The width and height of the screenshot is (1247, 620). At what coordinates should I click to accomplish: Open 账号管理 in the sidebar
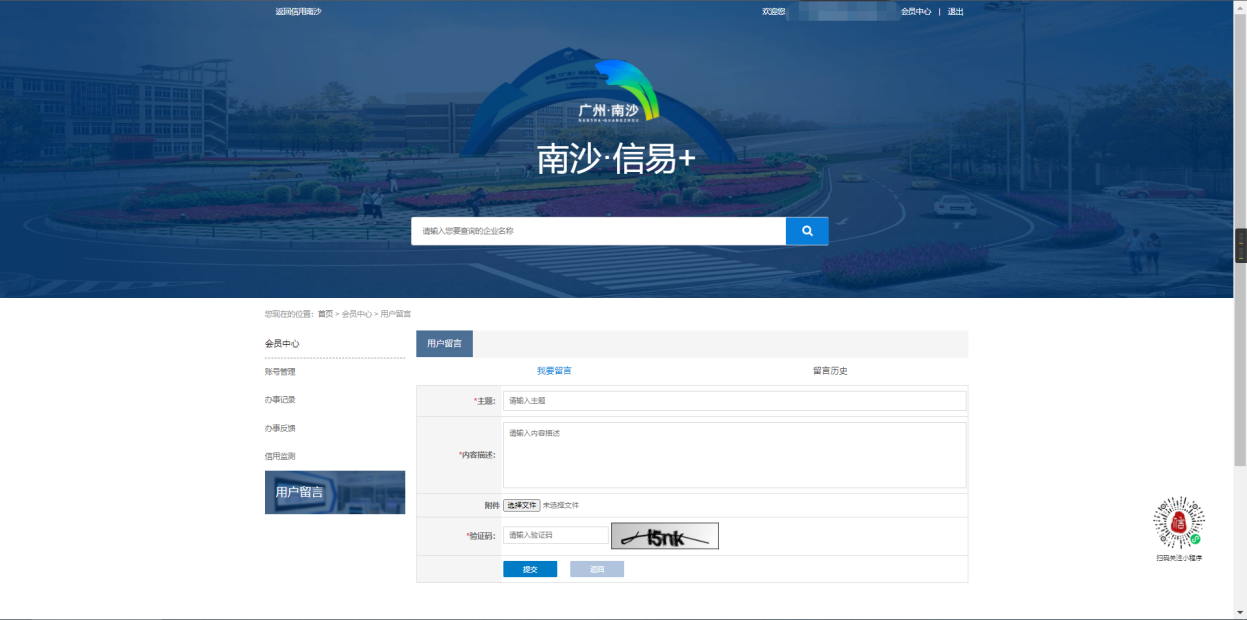[x=280, y=372]
